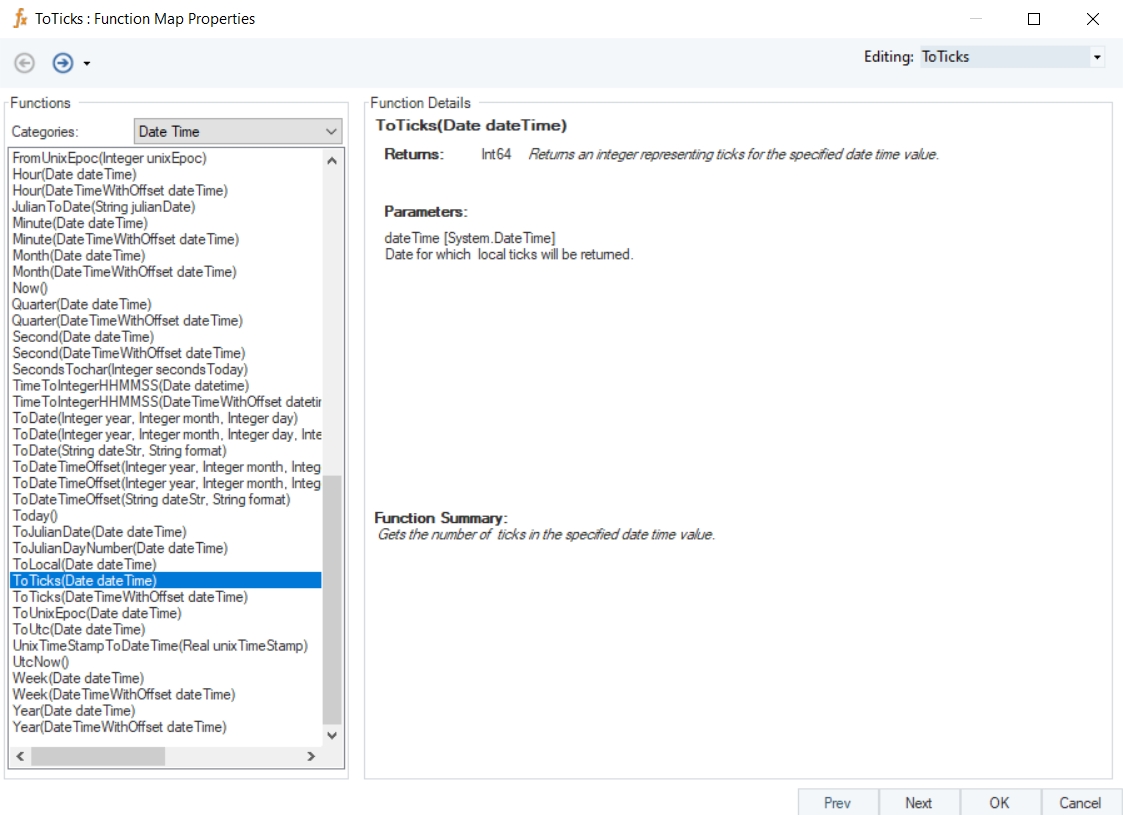Screen dimensions: 1123x815
Task: Click the forward navigation arrow icon
Action: click(62, 63)
